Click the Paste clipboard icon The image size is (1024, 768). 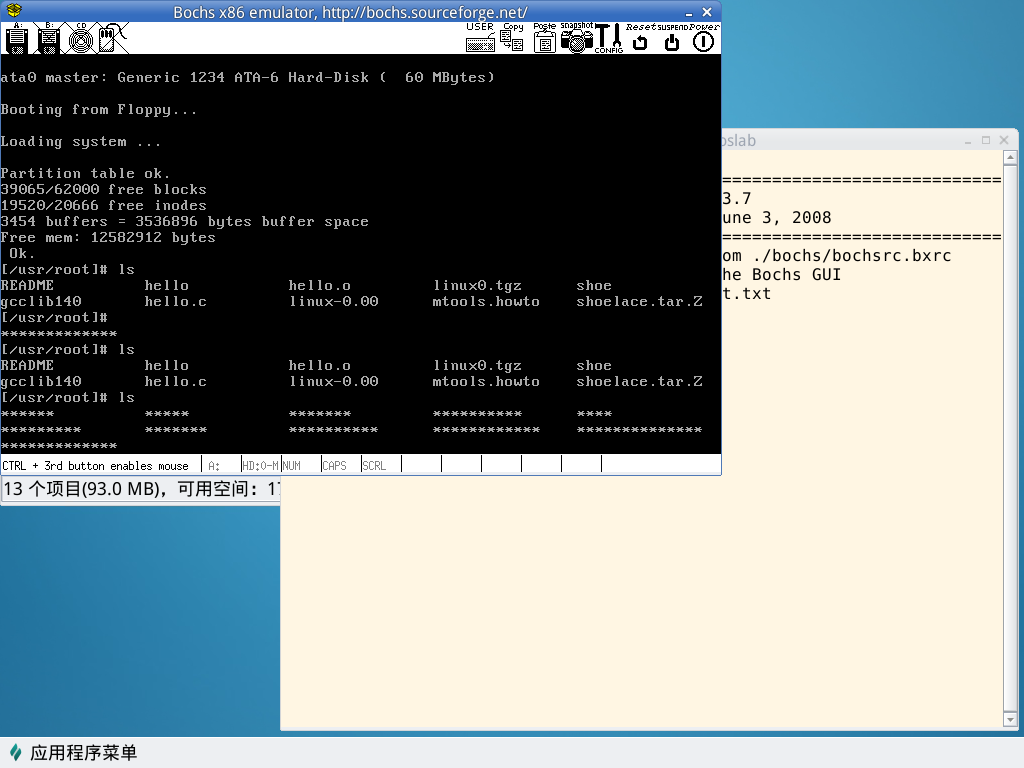tap(544, 39)
